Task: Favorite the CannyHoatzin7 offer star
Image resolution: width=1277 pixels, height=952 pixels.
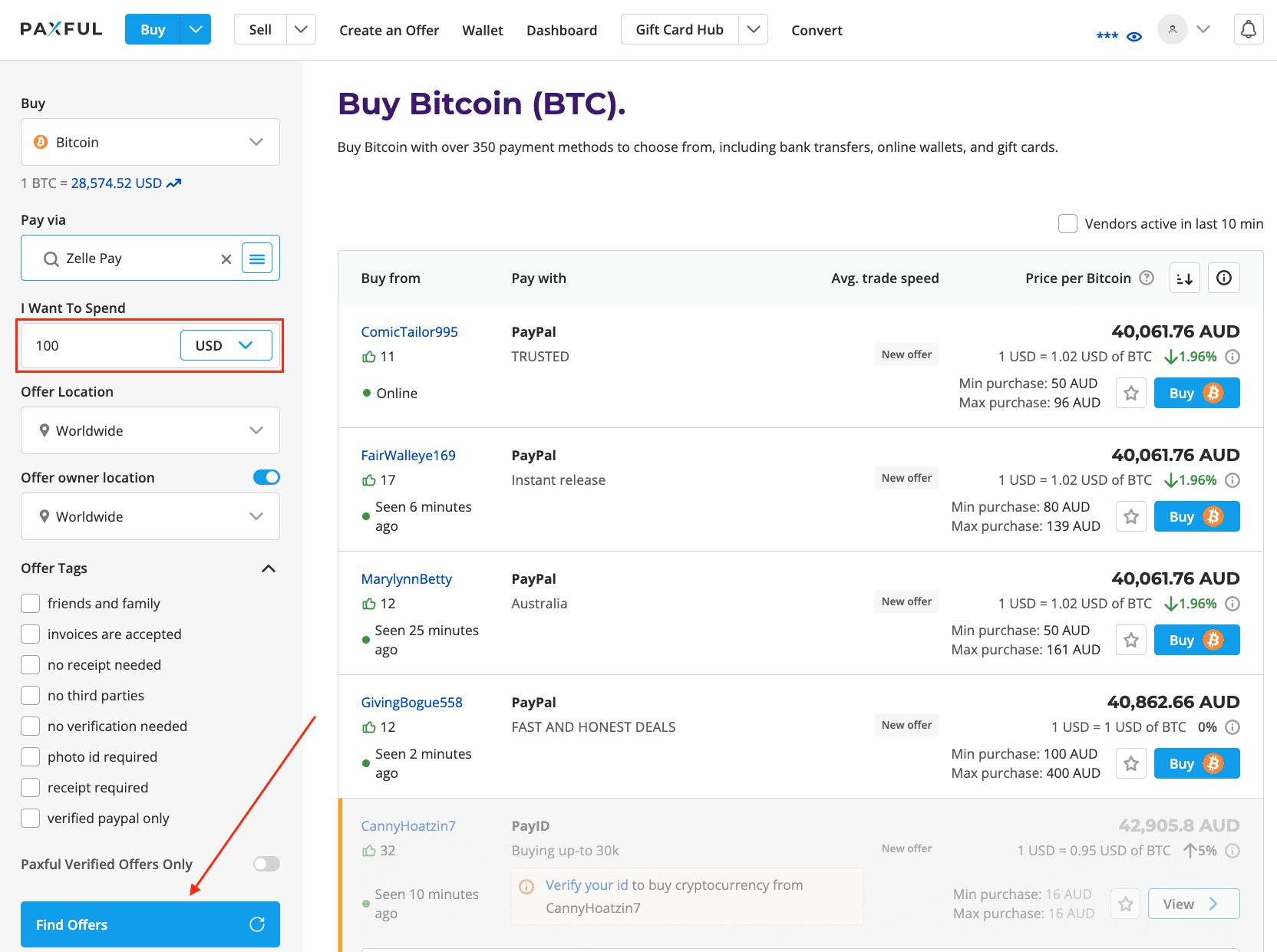Action: (1126, 904)
